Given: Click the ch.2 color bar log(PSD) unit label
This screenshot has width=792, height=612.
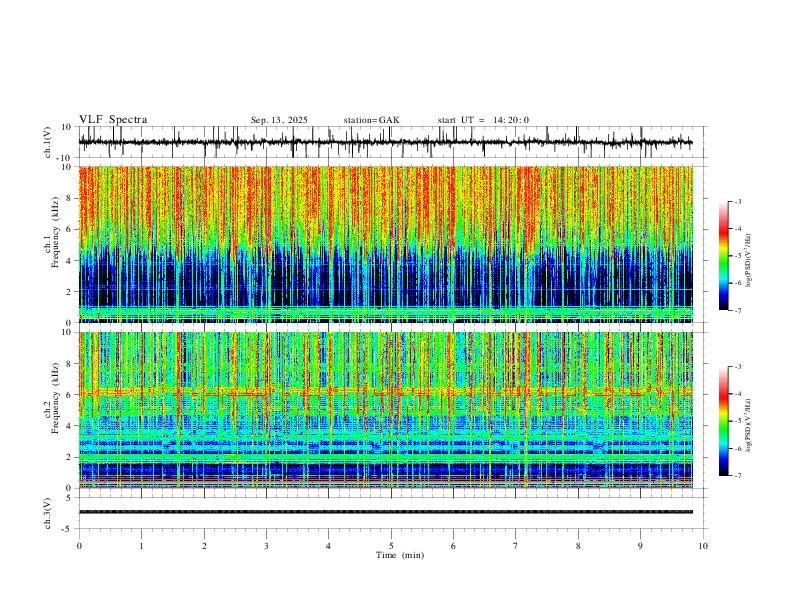Looking at the screenshot, I should [748, 425].
